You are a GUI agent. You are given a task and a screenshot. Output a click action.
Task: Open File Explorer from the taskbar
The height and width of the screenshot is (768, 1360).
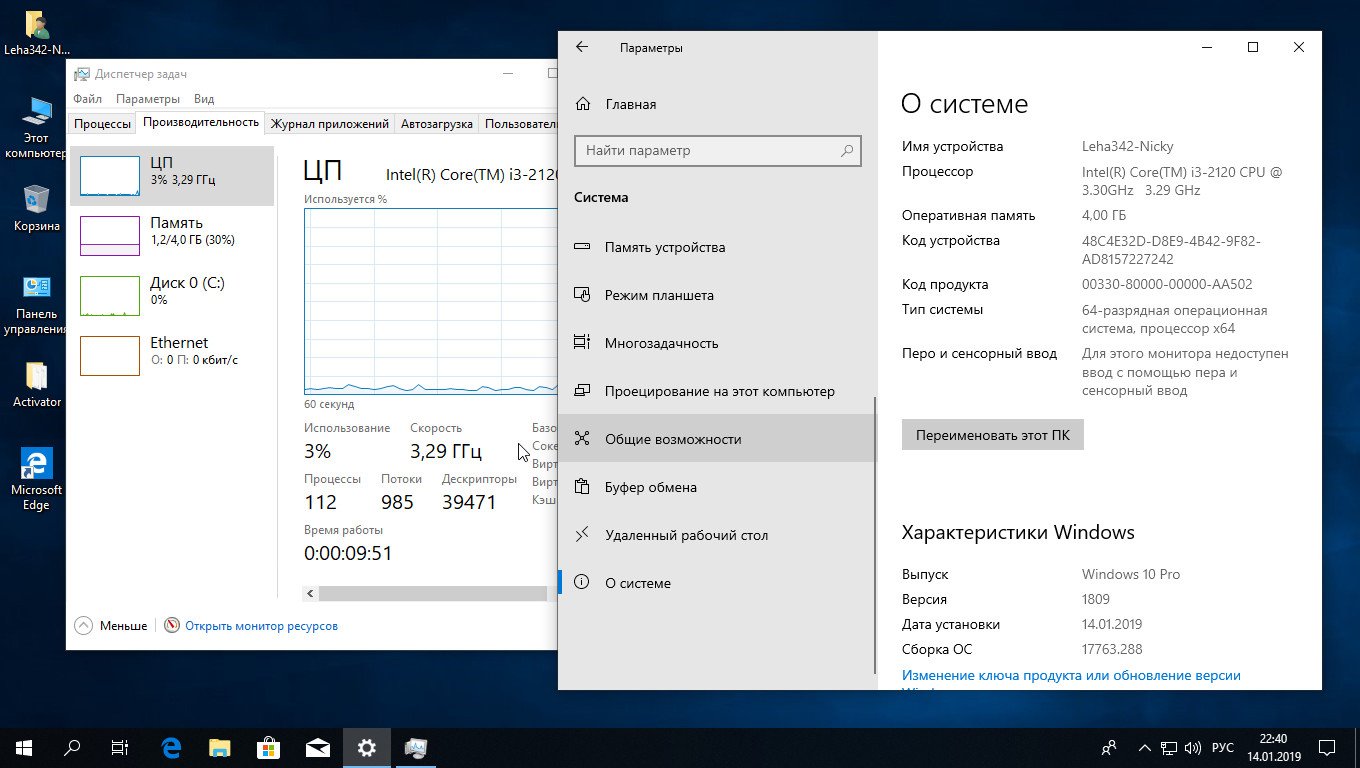[220, 747]
